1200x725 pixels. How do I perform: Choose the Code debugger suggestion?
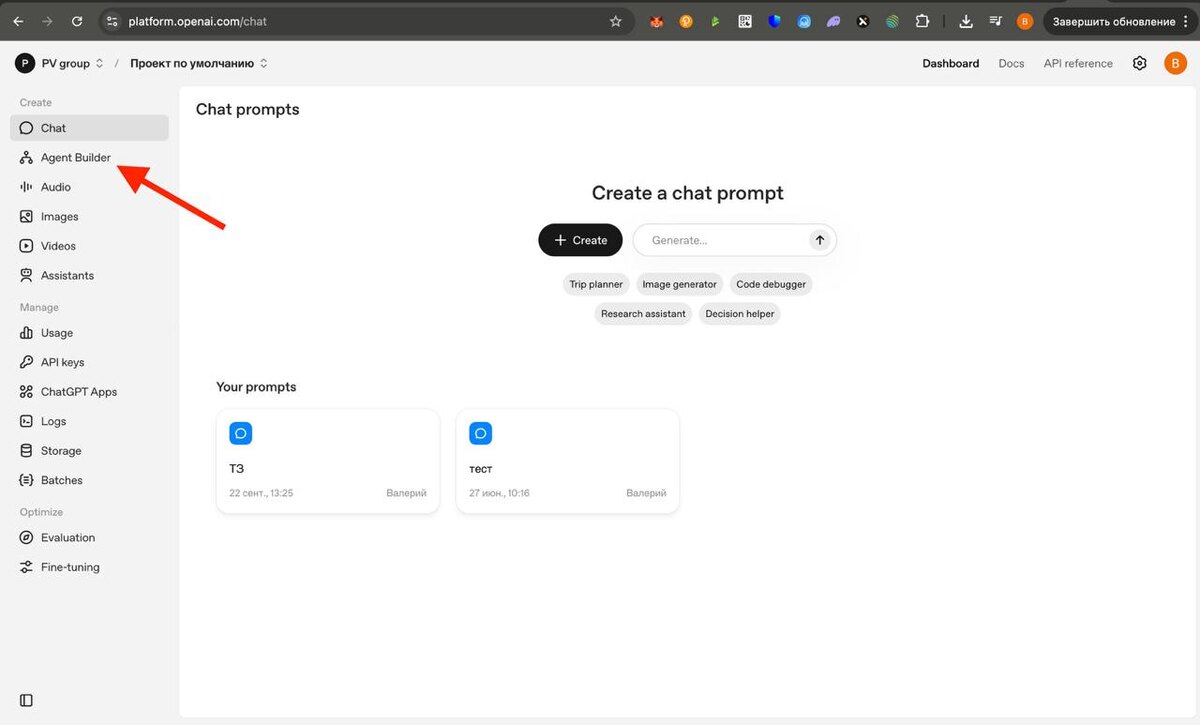[771, 284]
